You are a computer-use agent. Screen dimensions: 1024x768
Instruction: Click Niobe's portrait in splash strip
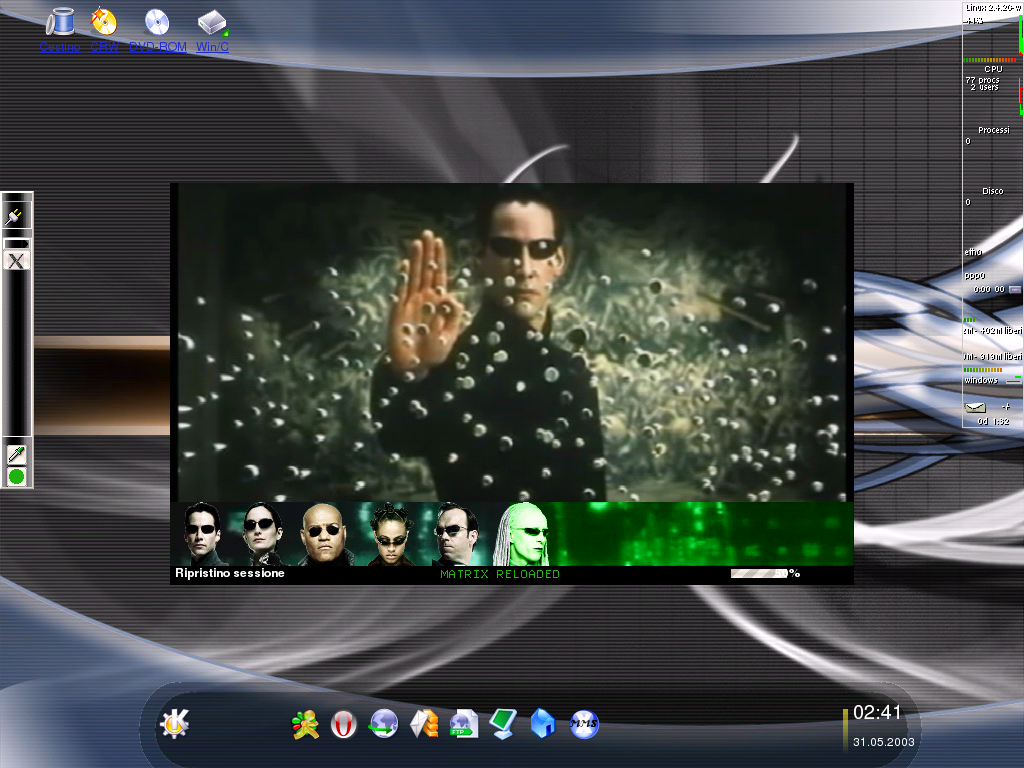(x=391, y=534)
